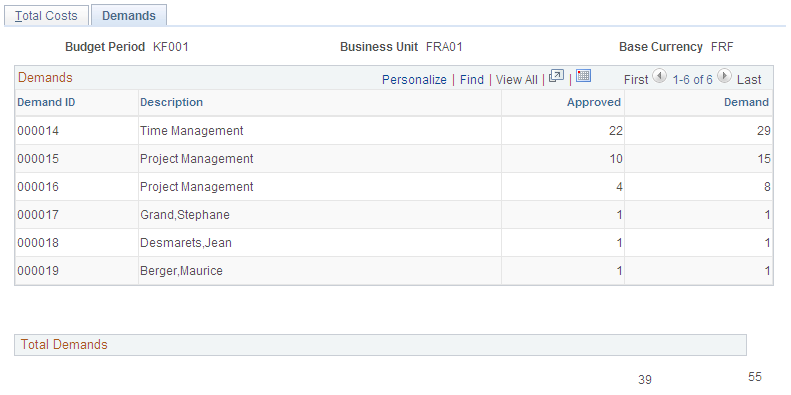Download grid to spreadsheet icon

[x=583, y=76]
